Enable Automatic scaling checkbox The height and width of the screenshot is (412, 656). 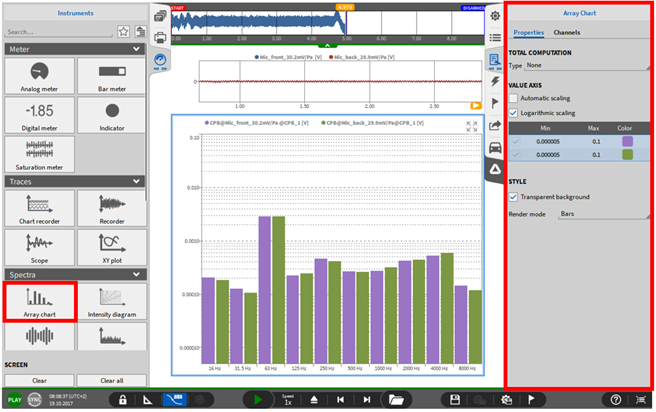click(514, 100)
